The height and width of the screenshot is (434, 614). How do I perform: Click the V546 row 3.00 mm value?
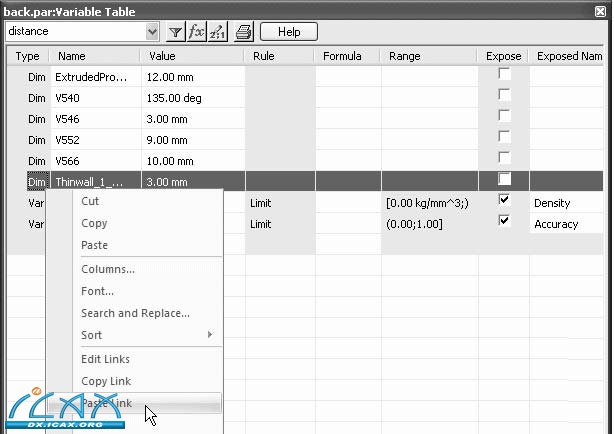pyautogui.click(x=193, y=119)
